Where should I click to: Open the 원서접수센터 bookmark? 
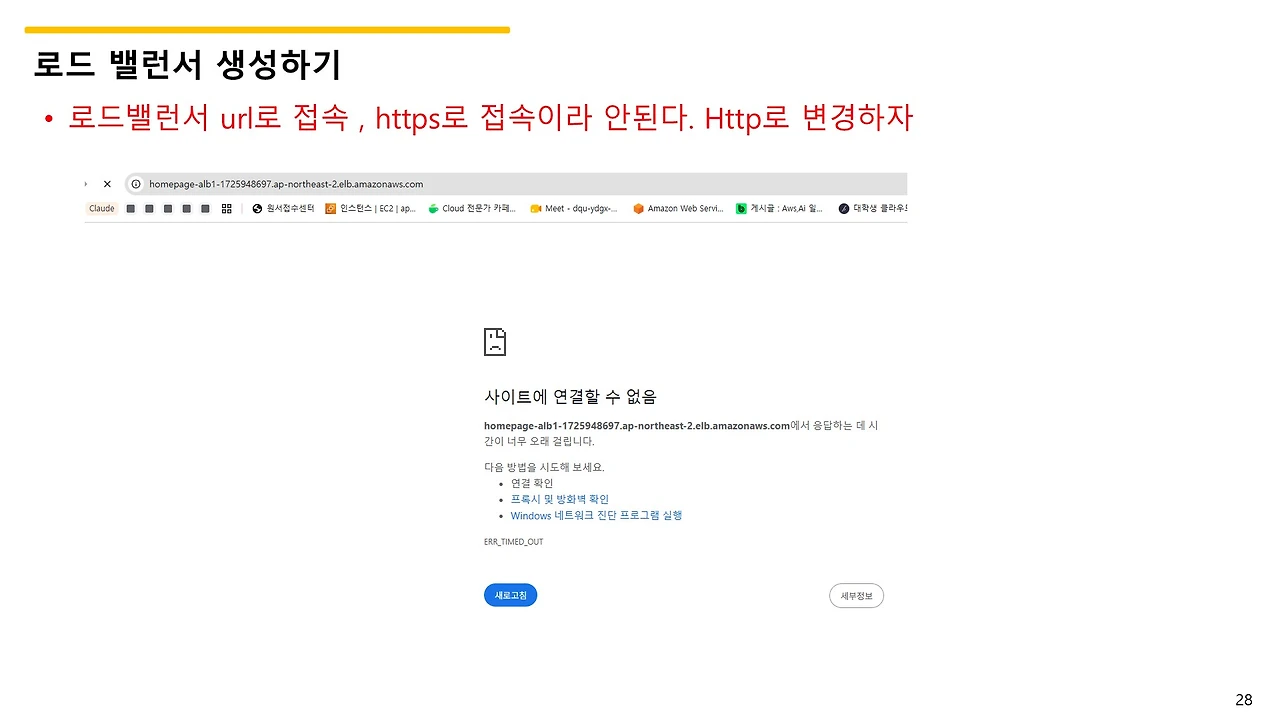click(284, 209)
